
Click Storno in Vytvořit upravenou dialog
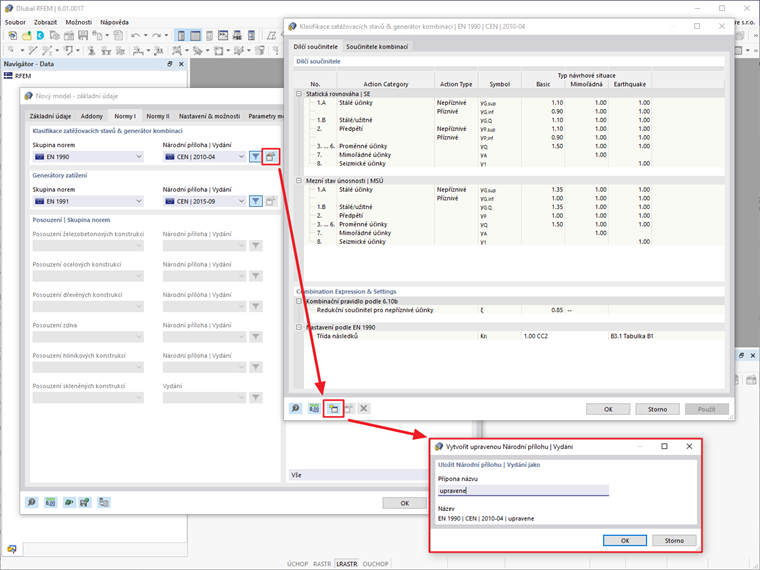674,540
